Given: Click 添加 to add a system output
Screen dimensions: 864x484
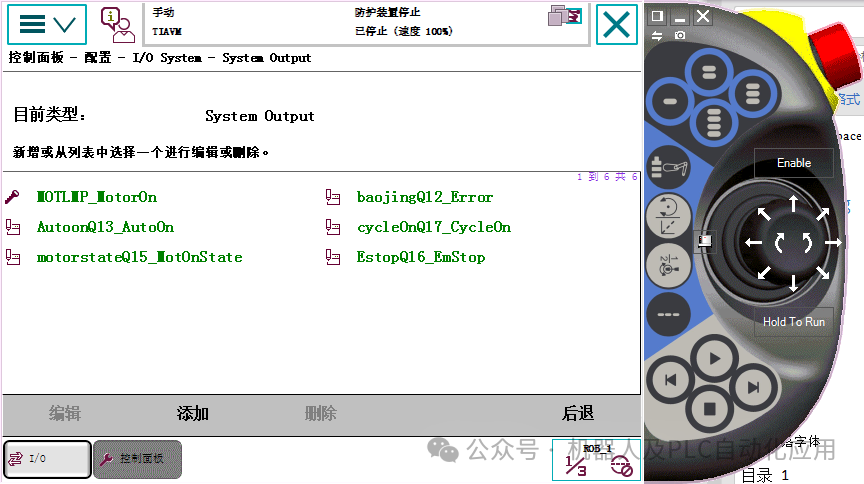Looking at the screenshot, I should point(192,413).
